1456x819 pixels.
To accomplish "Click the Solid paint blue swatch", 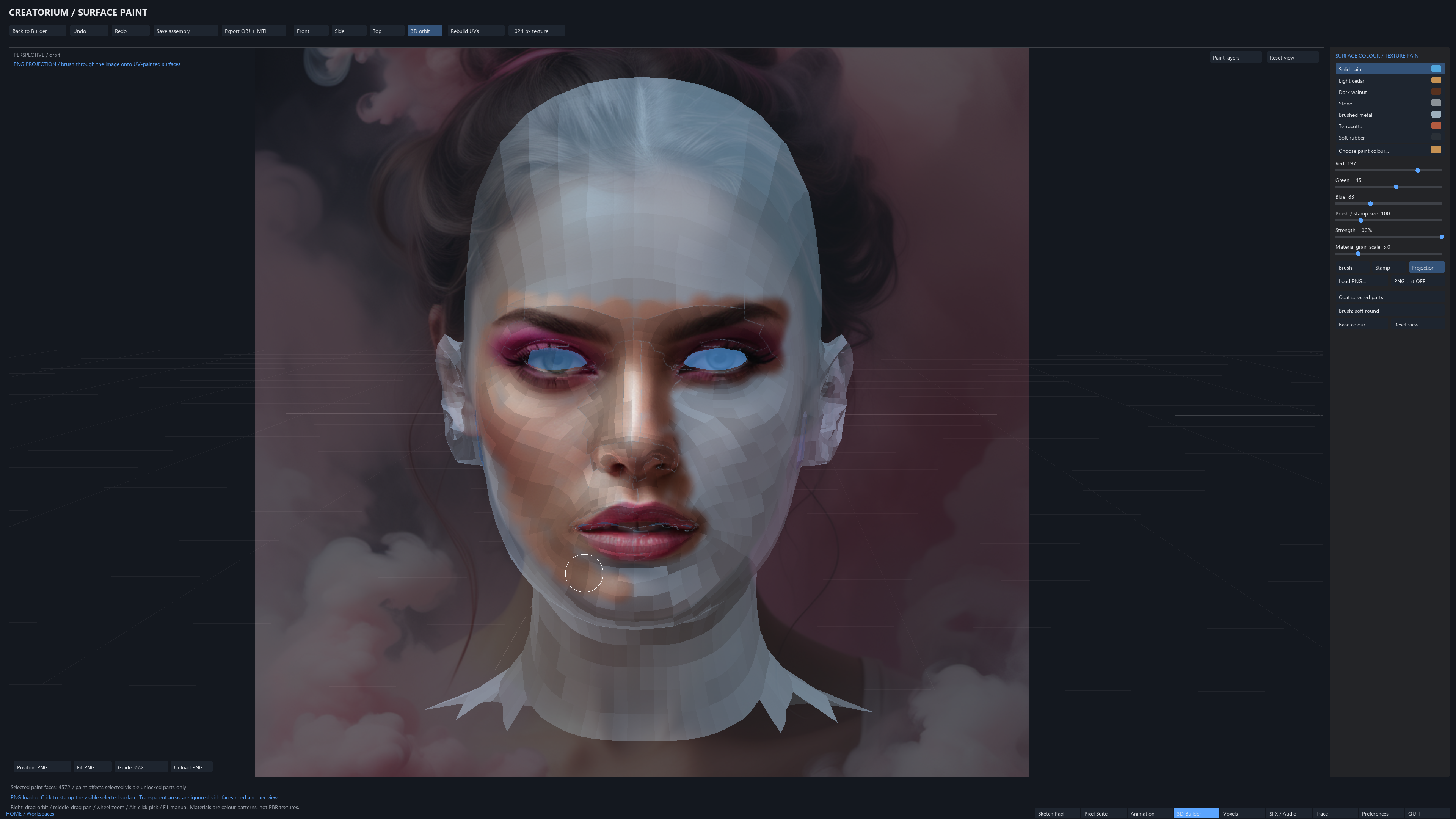I will click(x=1436, y=69).
